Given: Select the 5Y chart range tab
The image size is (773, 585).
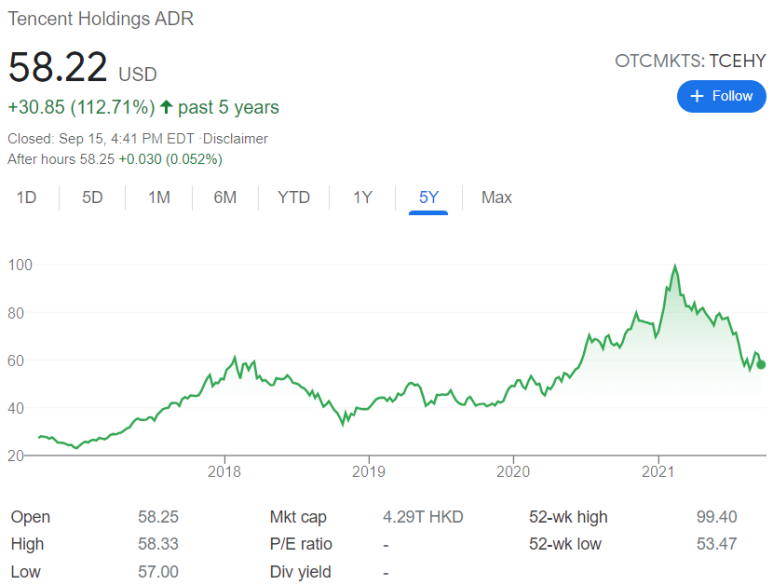Looking at the screenshot, I should pyautogui.click(x=428, y=198).
